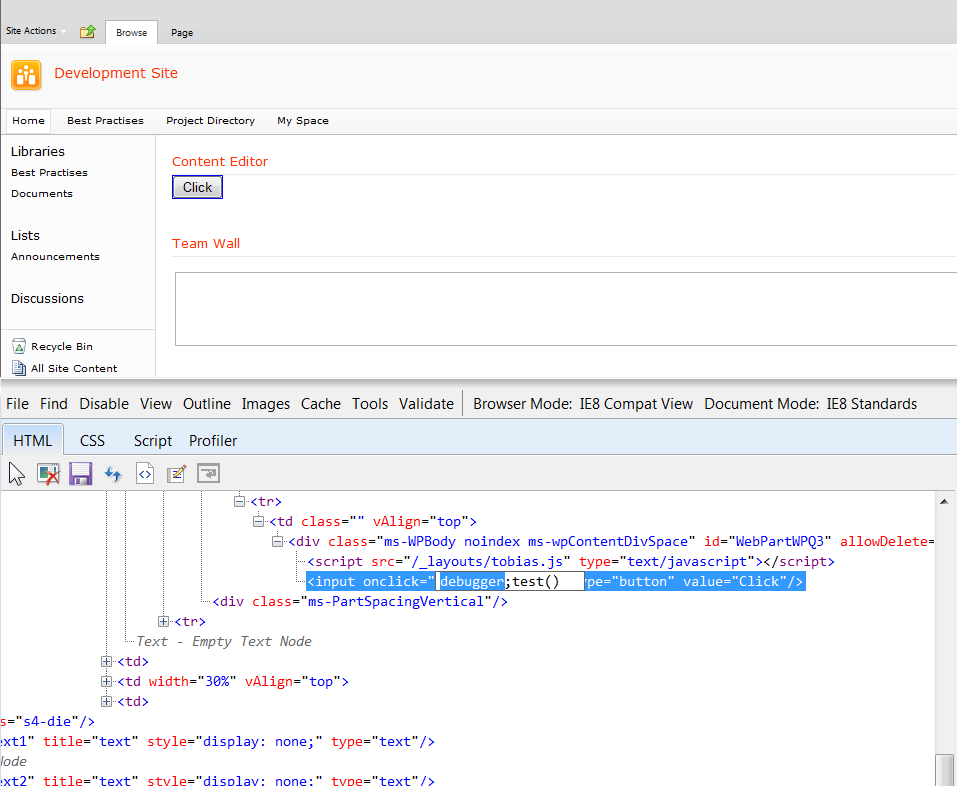
Task: Expand the td node above width 30%
Action: coord(106,661)
